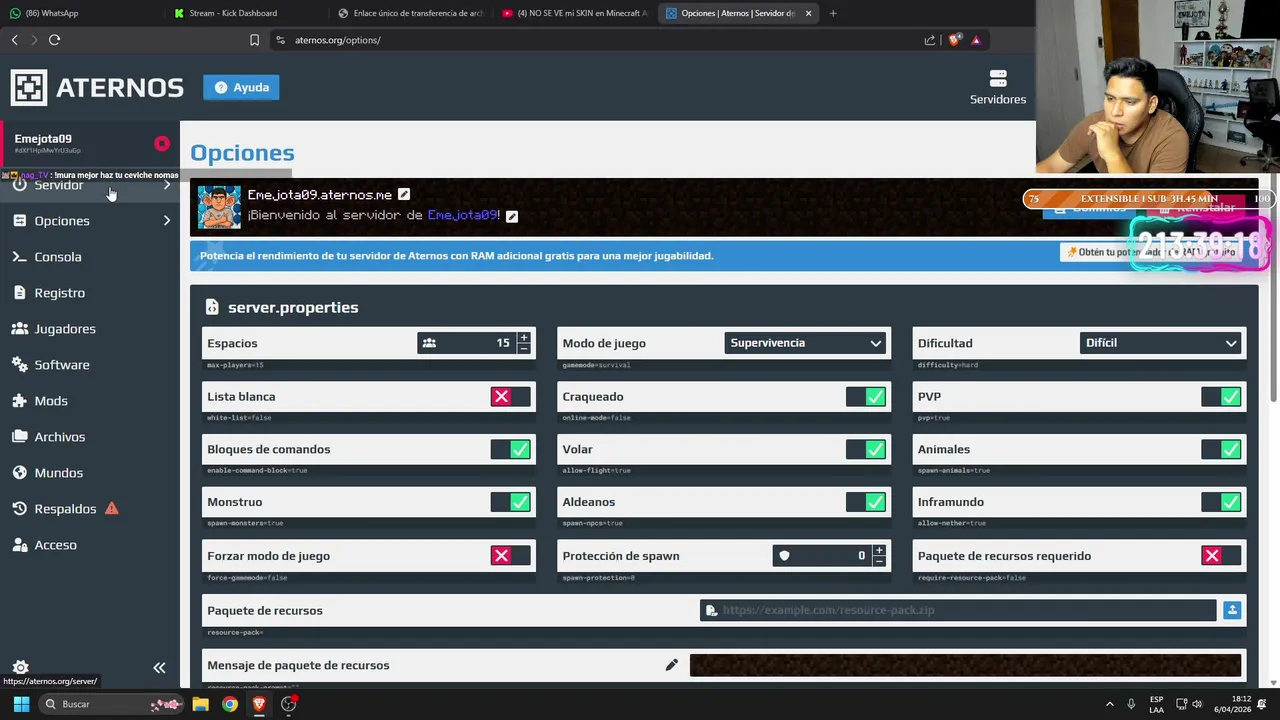This screenshot has height=720, width=1280.
Task: Open Acceso in the sidebar
Action: [x=55, y=545]
